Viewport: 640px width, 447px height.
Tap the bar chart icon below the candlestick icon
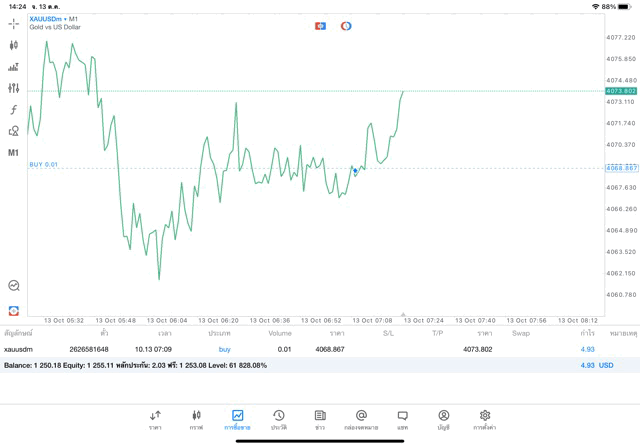[x=14, y=67]
